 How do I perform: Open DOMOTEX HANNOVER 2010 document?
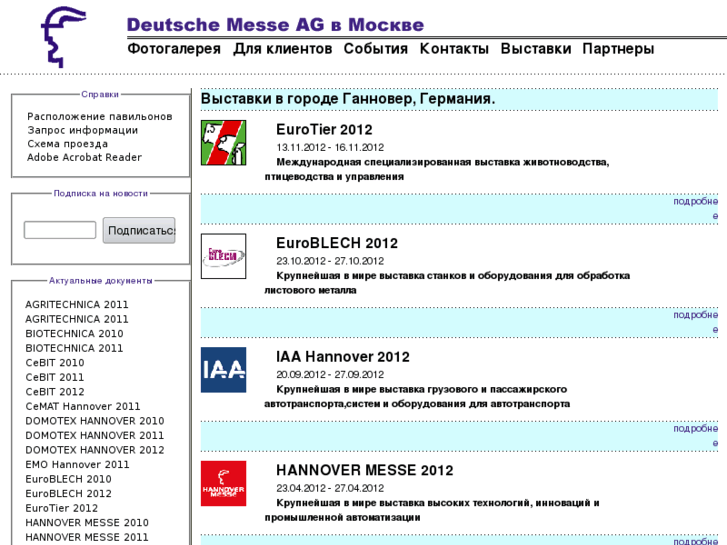[x=95, y=421]
